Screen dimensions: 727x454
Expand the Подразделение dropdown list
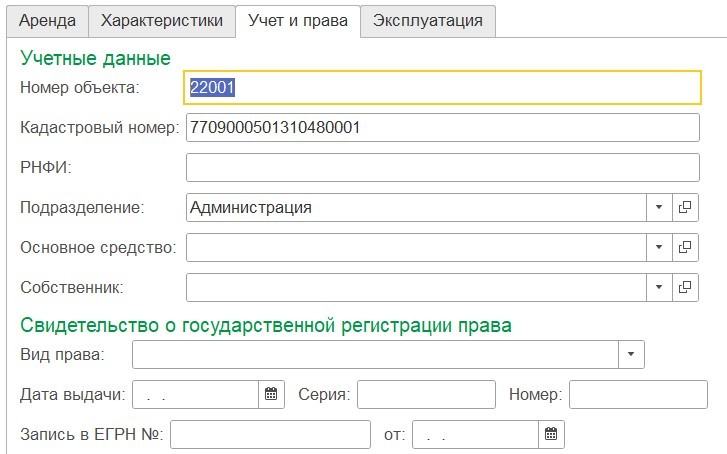pyautogui.click(x=659, y=207)
